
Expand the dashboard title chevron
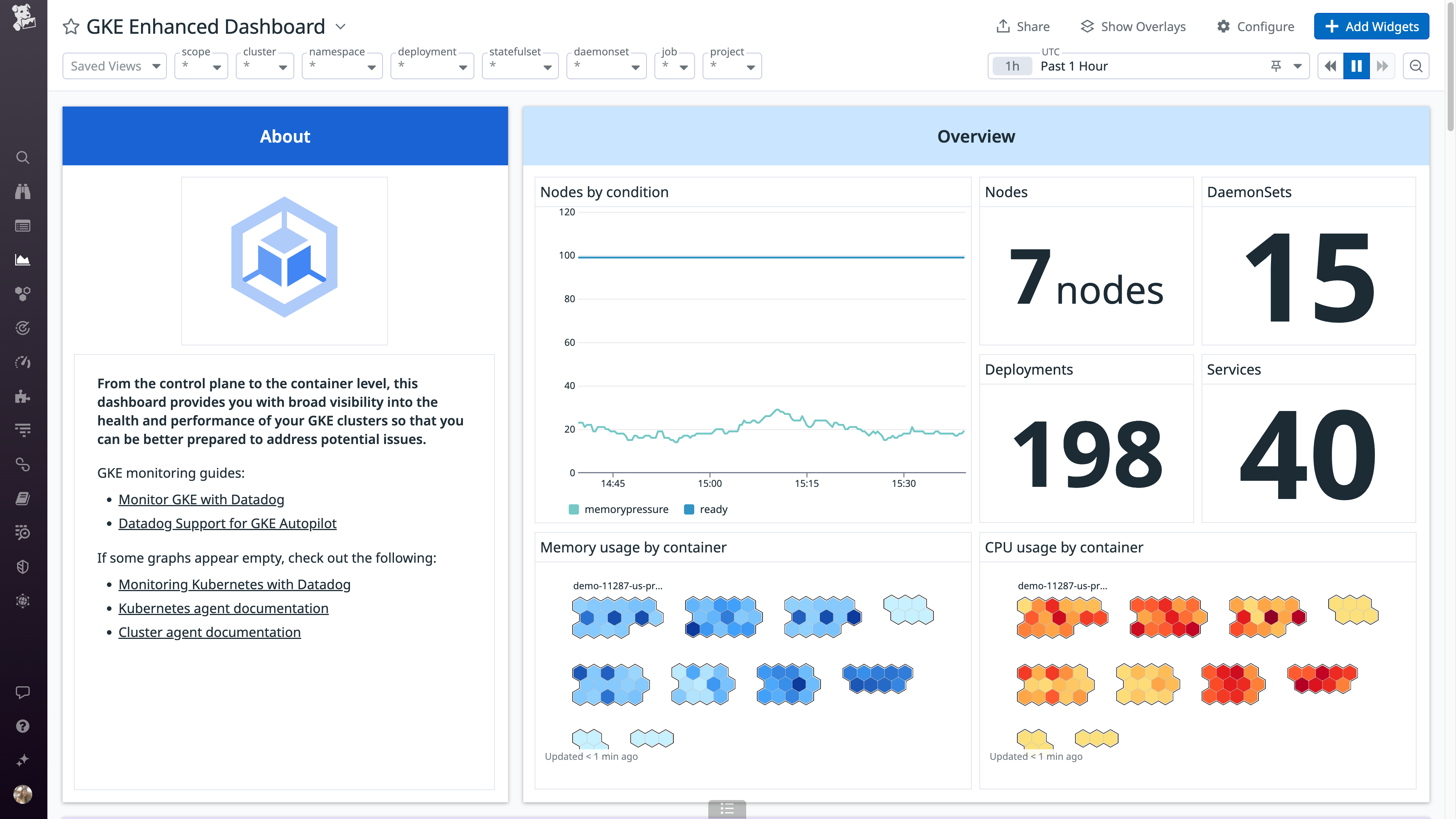(340, 26)
